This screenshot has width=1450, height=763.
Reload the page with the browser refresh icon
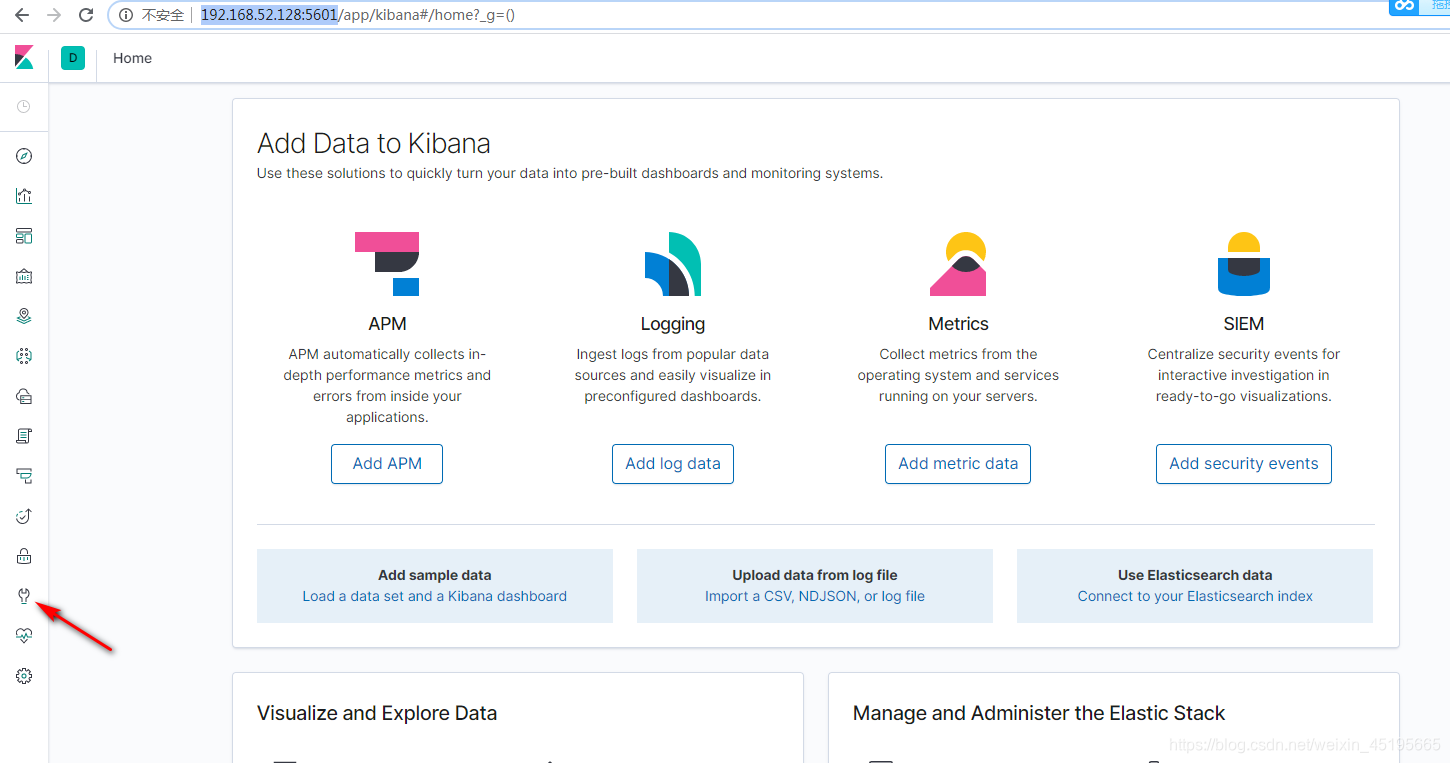pyautogui.click(x=86, y=15)
